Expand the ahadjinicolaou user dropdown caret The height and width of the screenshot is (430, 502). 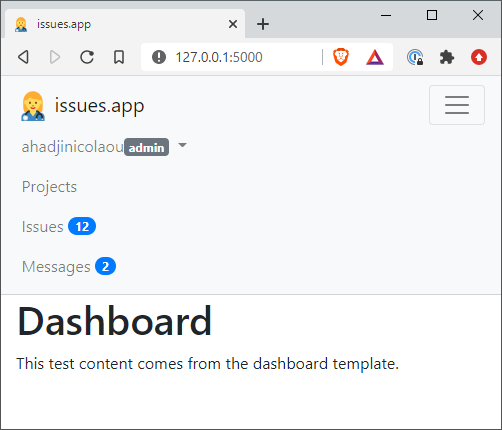pos(182,145)
